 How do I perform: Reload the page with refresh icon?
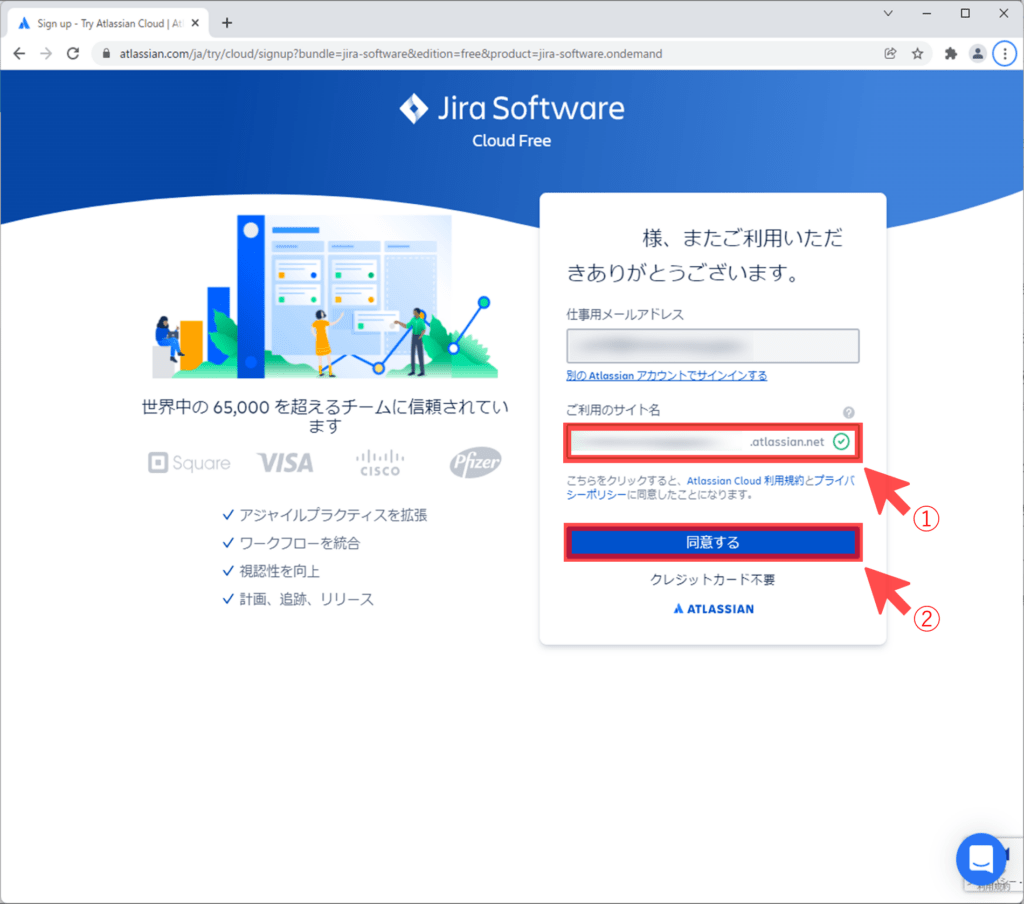(72, 54)
